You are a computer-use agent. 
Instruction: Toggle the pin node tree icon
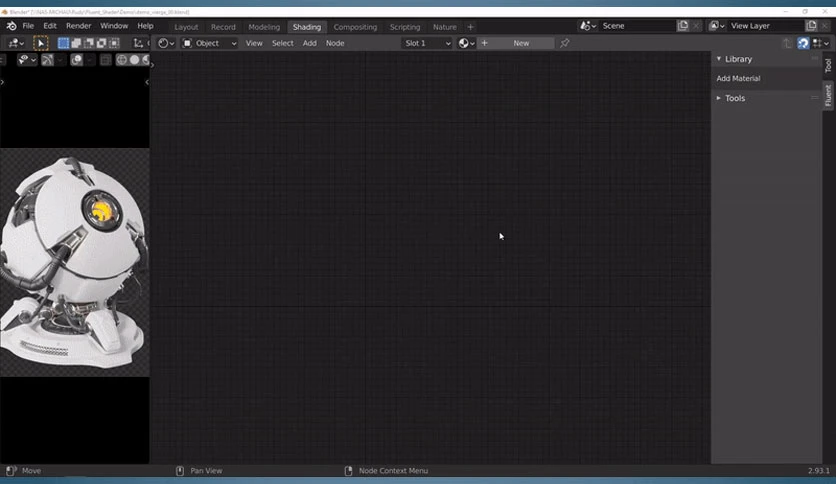click(565, 43)
